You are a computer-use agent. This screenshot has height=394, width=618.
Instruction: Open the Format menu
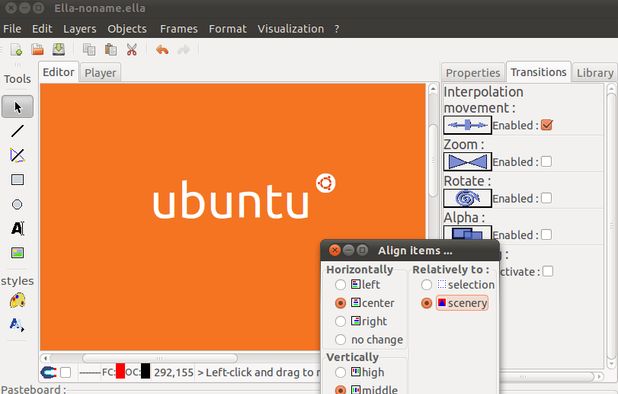coord(227,29)
